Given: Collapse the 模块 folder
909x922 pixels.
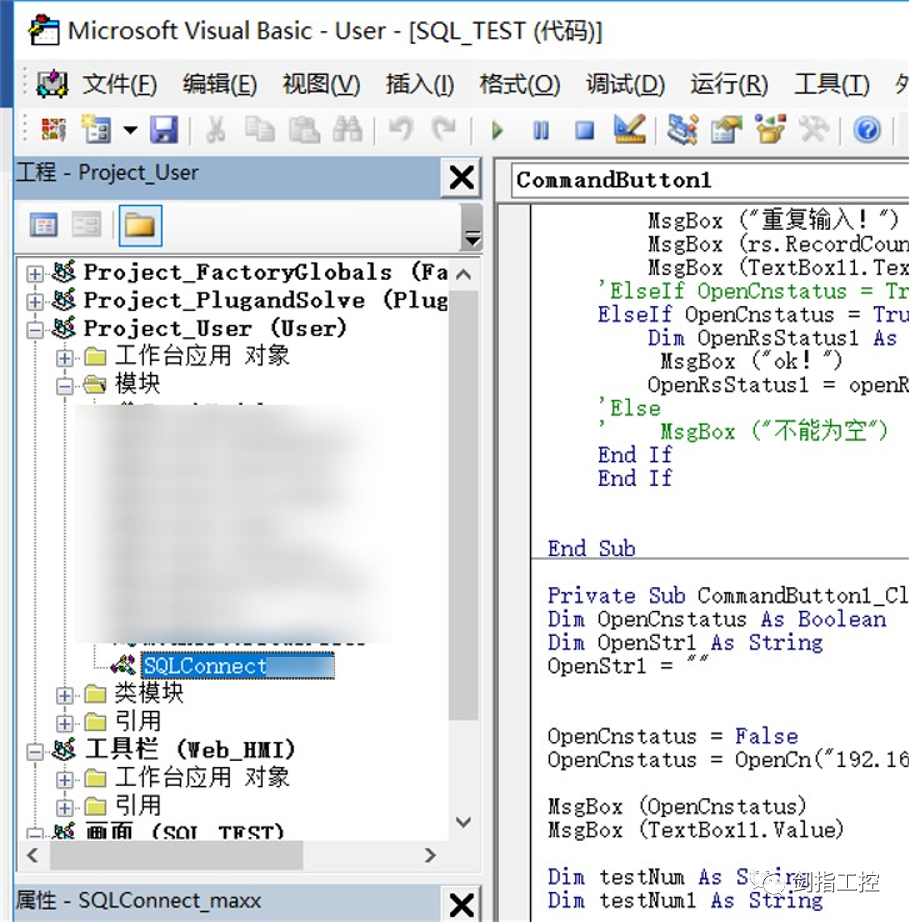Looking at the screenshot, I should point(63,383).
